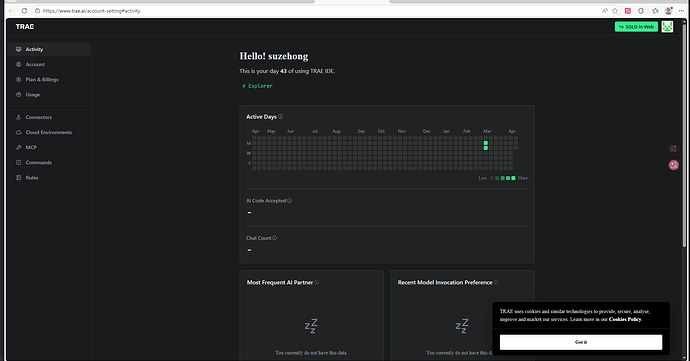The image size is (690, 361).
Task: Dismiss cookie notice with Got it
Action: [581, 342]
